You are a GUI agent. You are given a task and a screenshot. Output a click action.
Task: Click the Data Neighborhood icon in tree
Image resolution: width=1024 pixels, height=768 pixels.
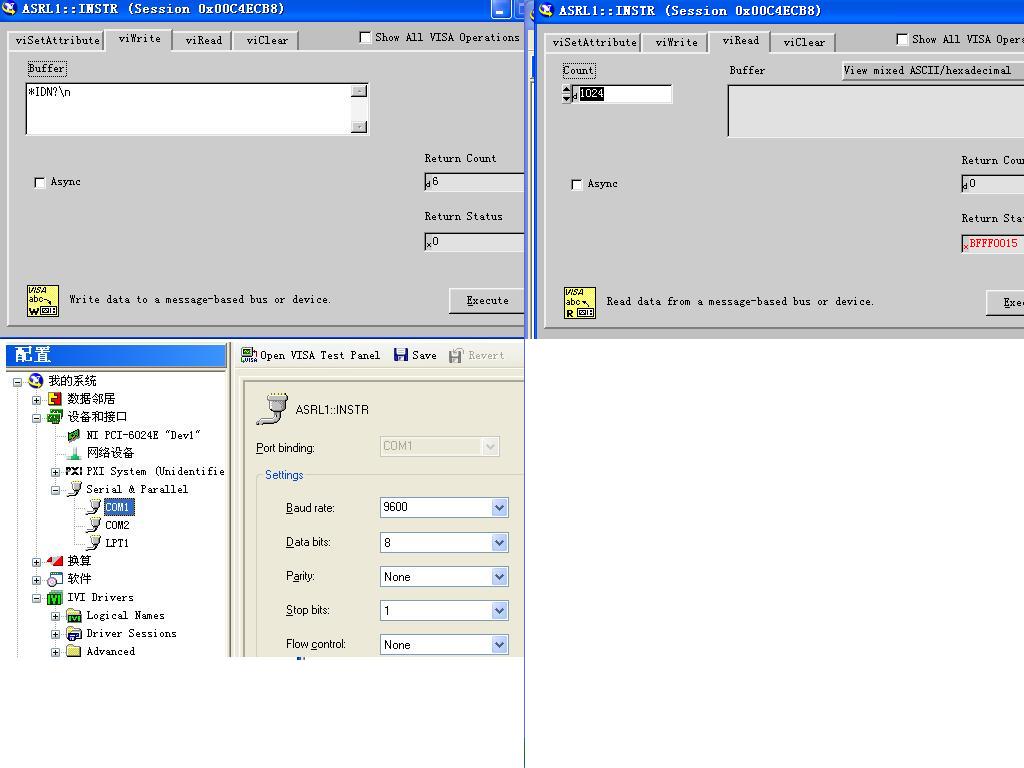coord(55,398)
